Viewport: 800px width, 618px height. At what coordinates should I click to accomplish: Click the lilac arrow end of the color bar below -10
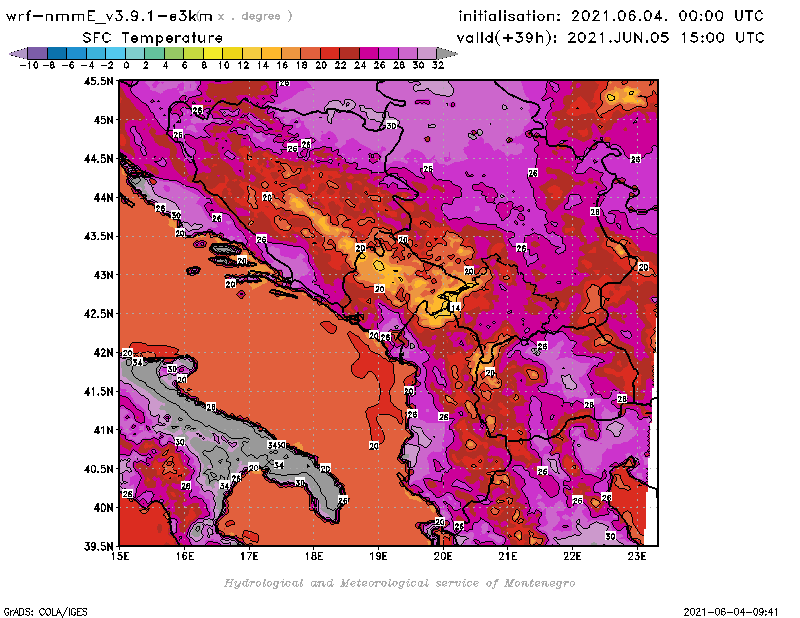pyautogui.click(x=19, y=53)
